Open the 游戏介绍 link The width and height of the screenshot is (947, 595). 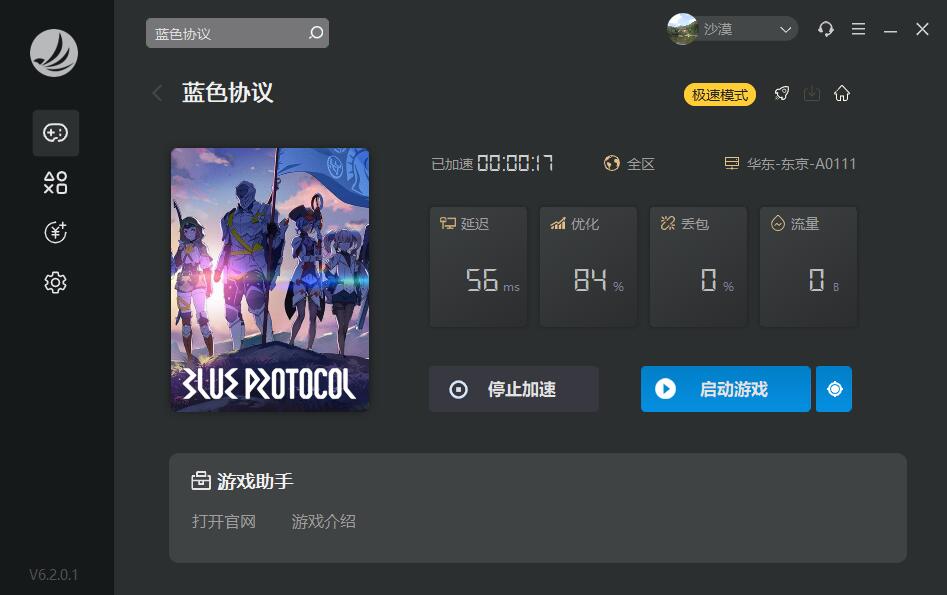324,521
